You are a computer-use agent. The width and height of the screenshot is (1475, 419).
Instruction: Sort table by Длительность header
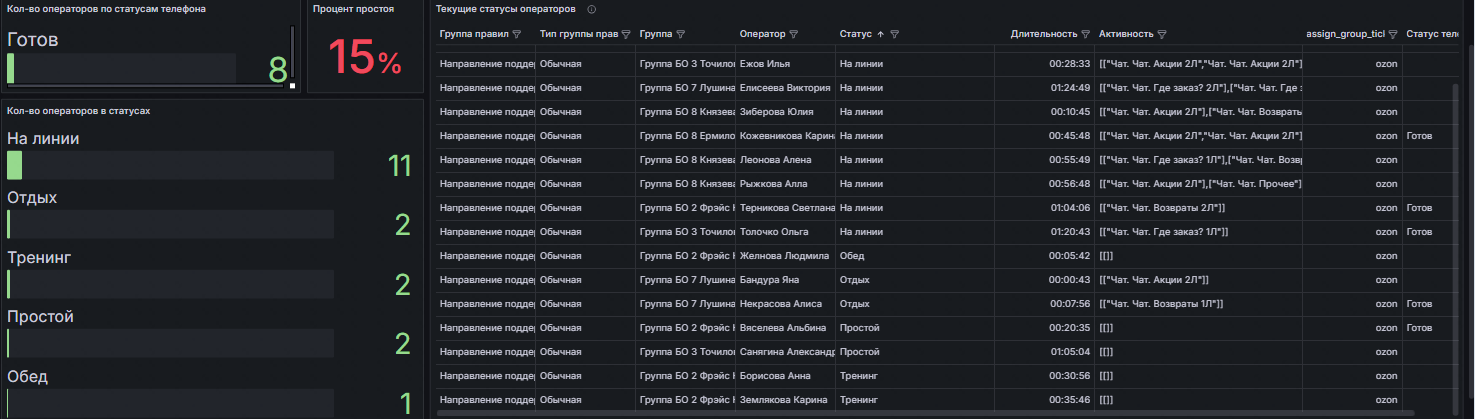1044,34
